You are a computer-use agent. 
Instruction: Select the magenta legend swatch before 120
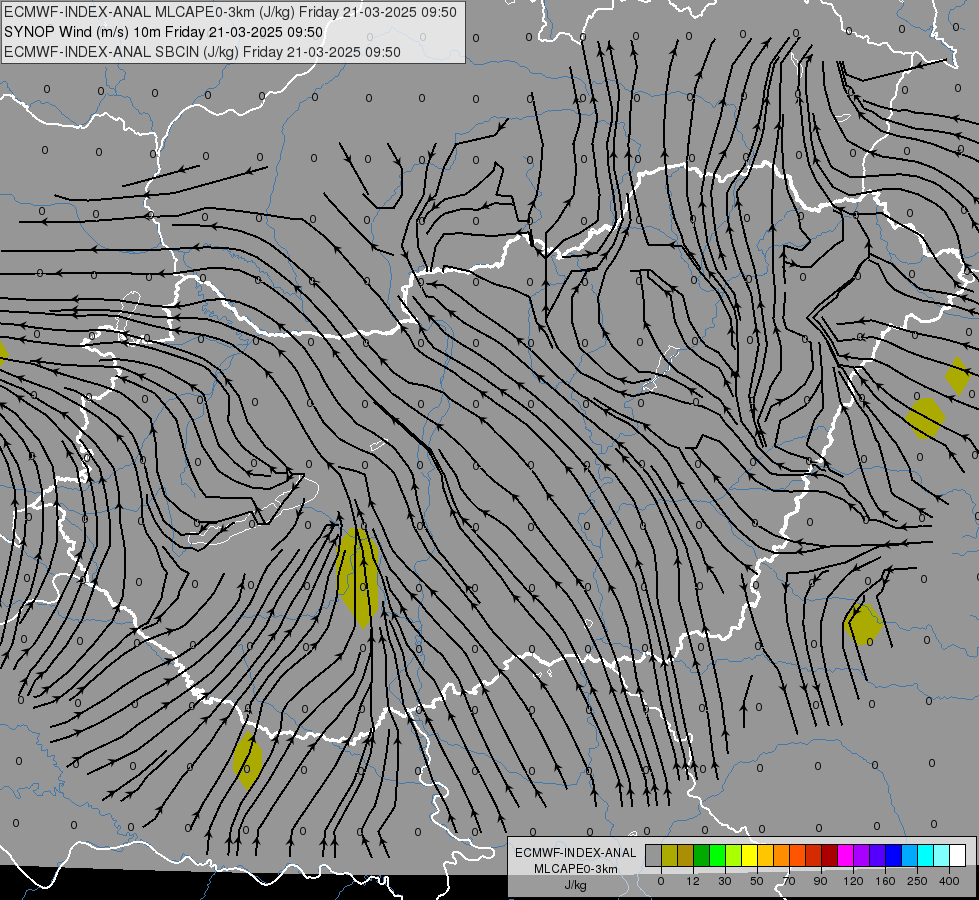click(x=846, y=855)
